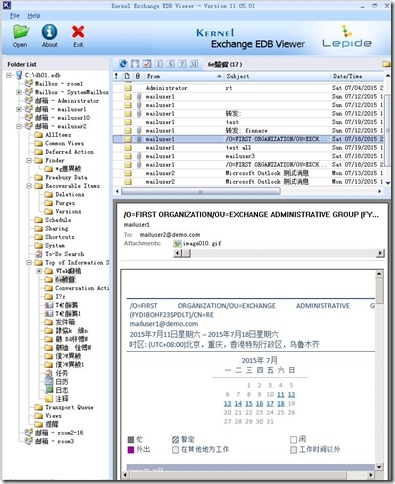395x484 pixels.
Task: Click the item type column header icon
Action: click(x=127, y=76)
